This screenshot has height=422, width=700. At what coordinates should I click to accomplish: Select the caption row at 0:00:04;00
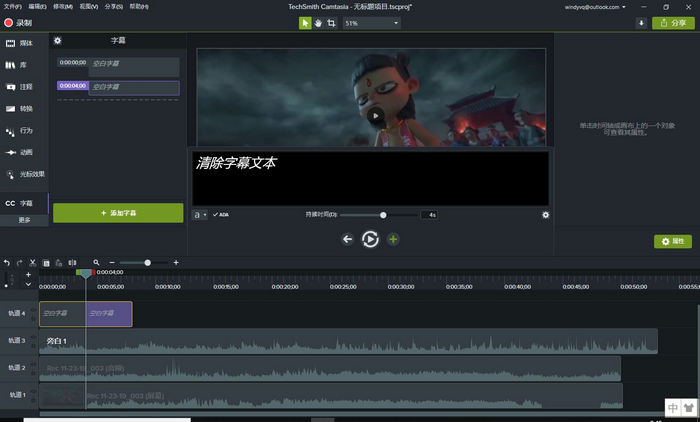pos(118,88)
